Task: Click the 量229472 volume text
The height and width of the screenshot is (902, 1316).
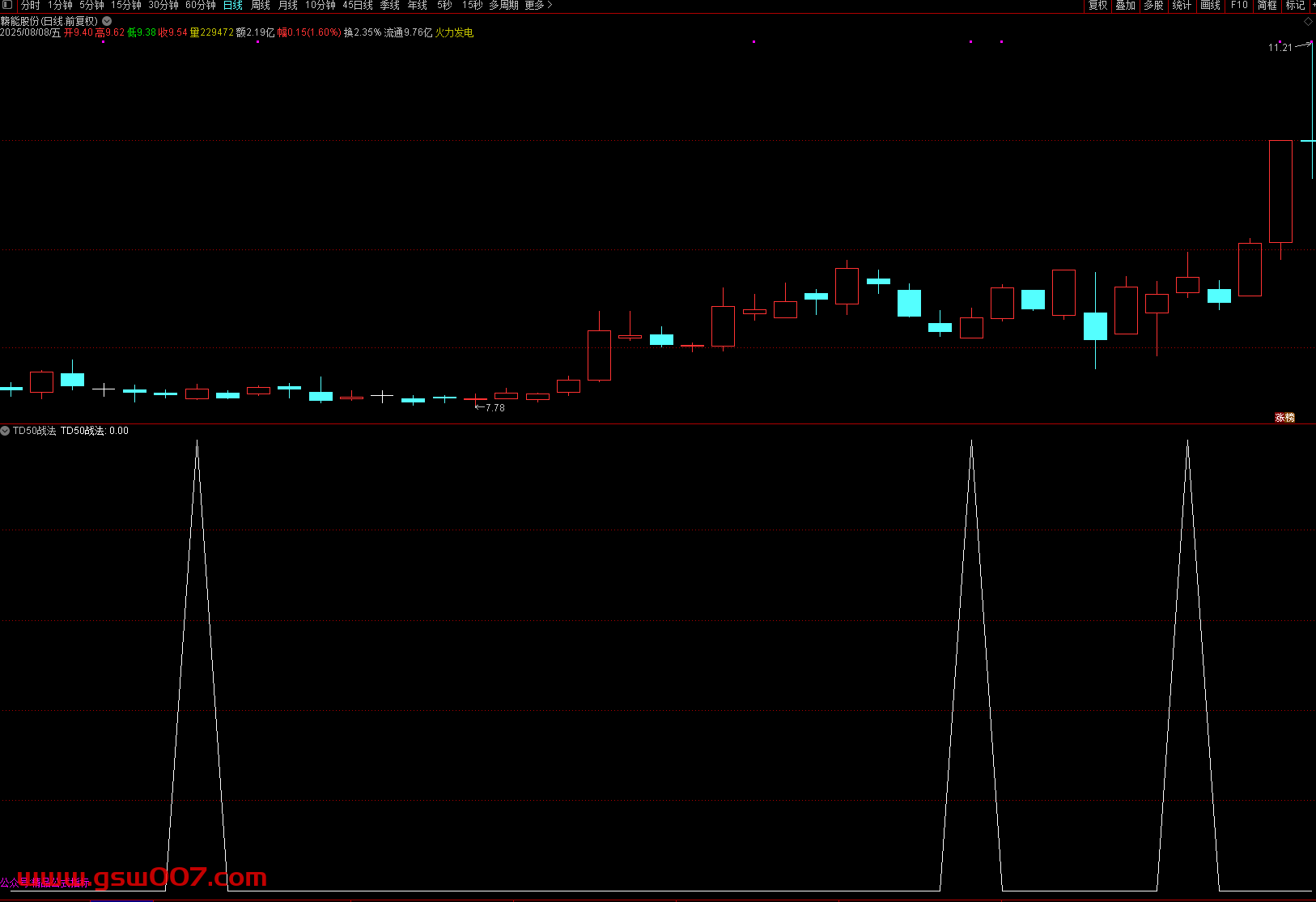Action: (x=211, y=33)
